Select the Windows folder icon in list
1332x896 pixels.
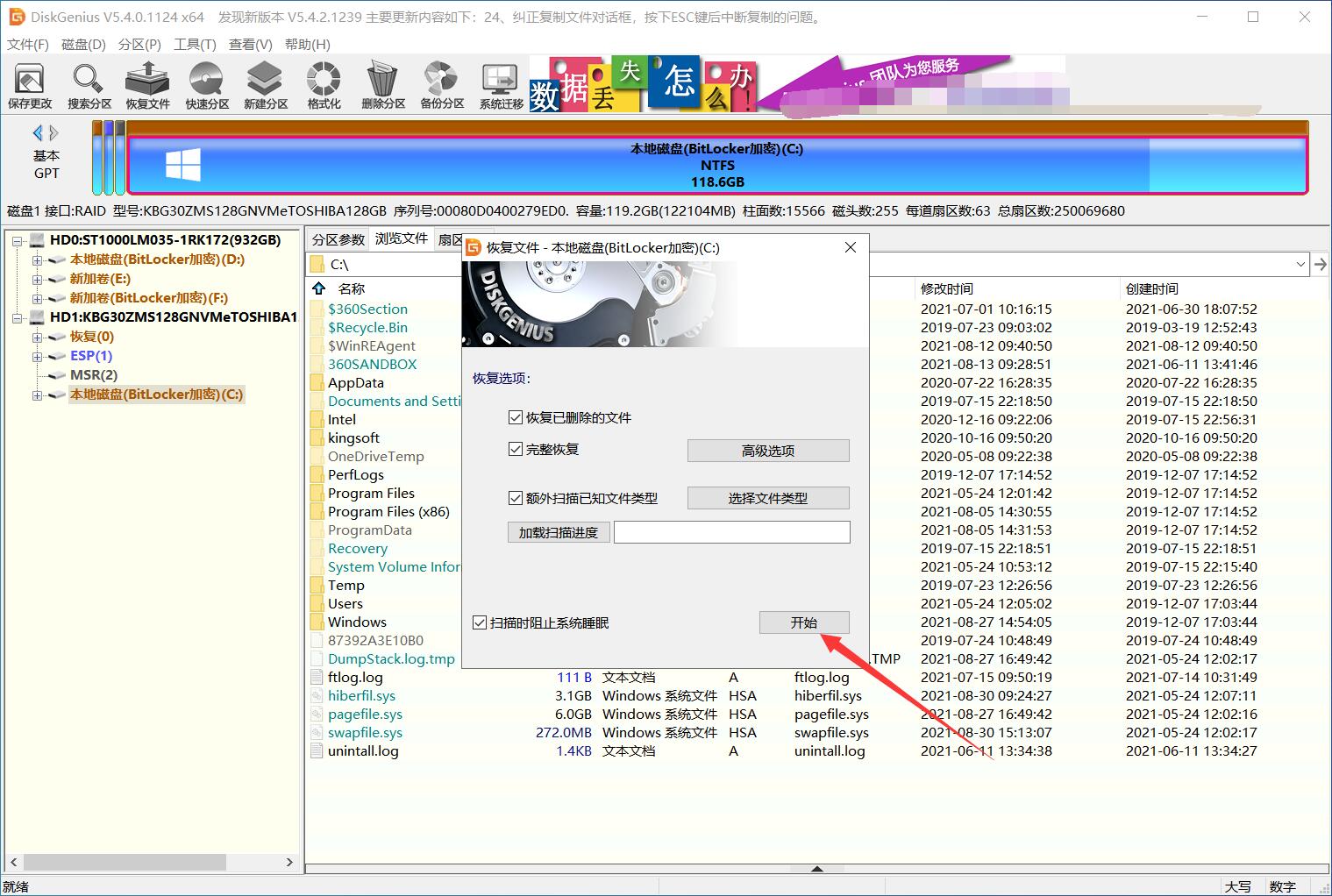click(x=317, y=622)
